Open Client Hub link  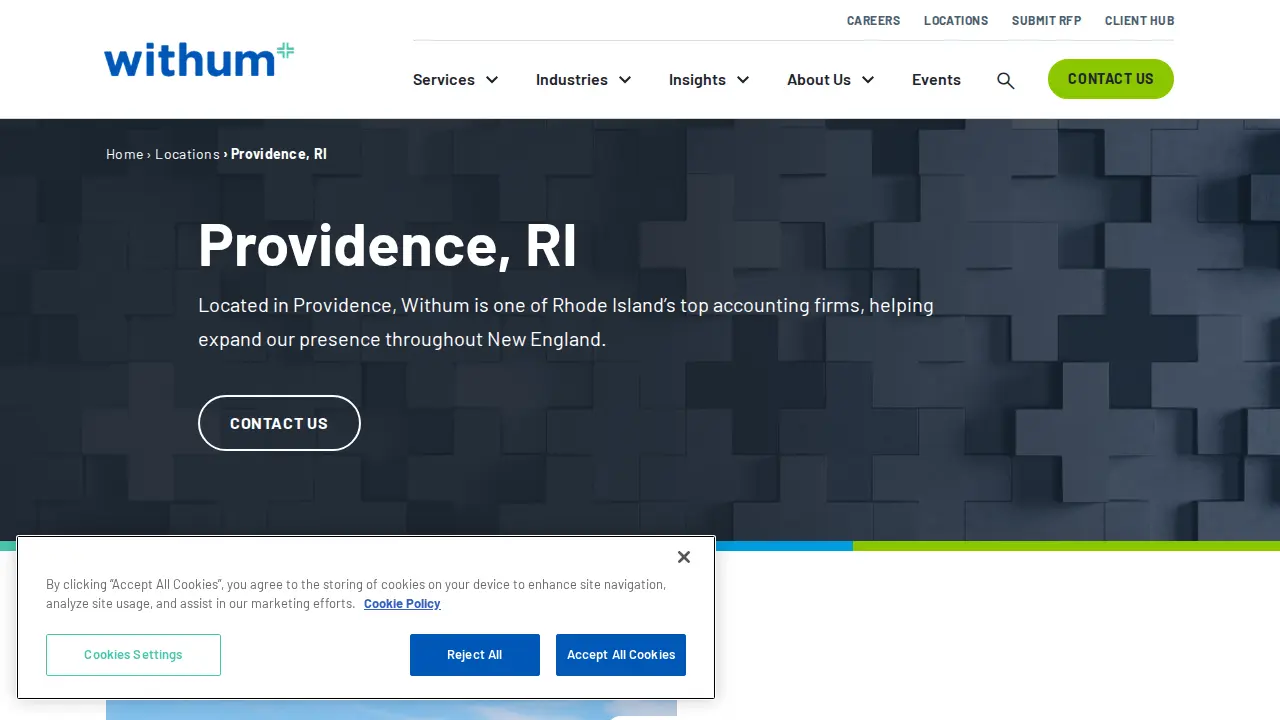pos(1139,20)
